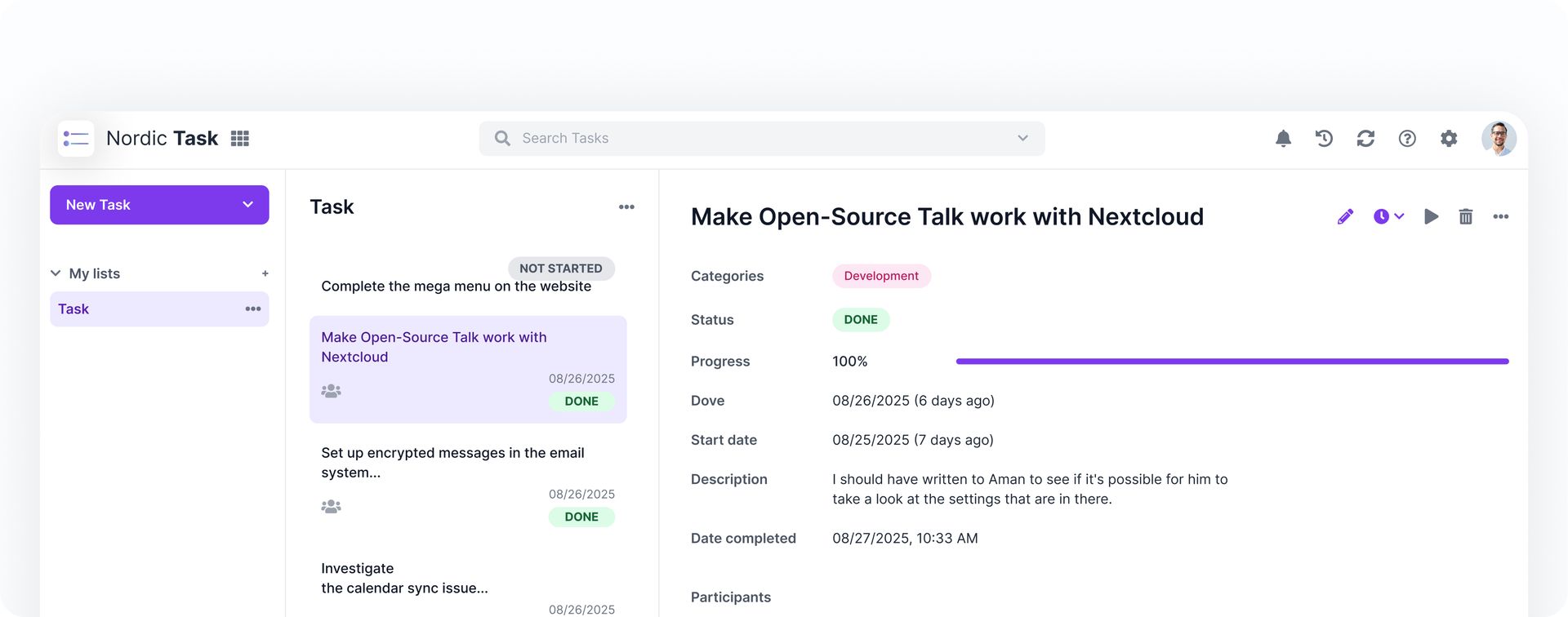The image size is (1568, 617).
Task: Expand the New Task dropdown arrow
Action: click(x=247, y=205)
